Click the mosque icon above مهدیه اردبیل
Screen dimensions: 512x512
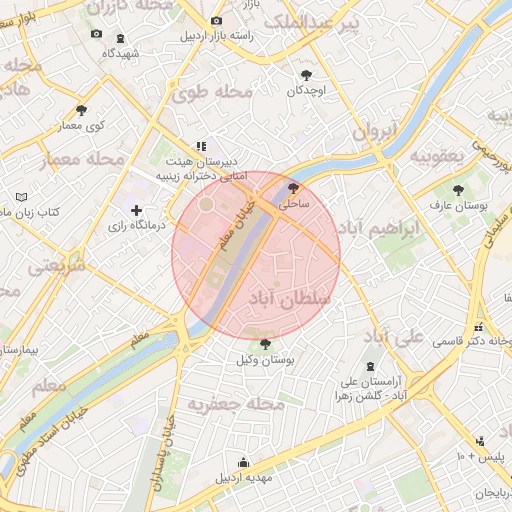pos(243,462)
